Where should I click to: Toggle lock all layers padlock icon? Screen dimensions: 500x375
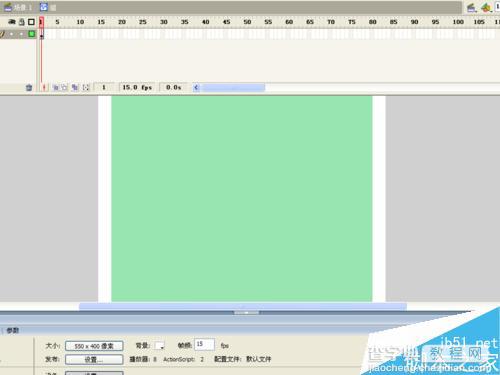coord(22,22)
